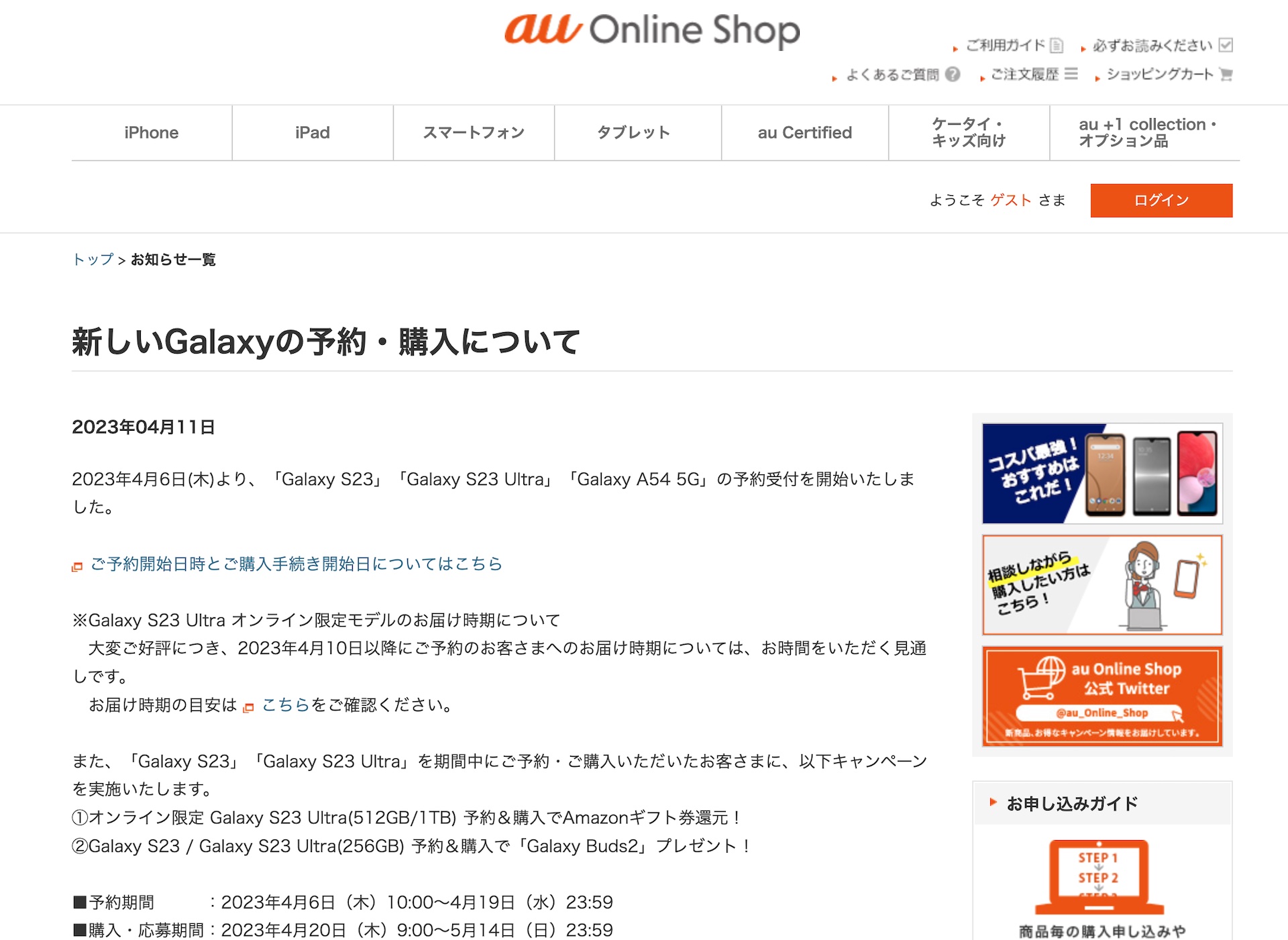Screen dimensions: 1288x940
Task: Click the au Online Shop logo
Action: 652,30
